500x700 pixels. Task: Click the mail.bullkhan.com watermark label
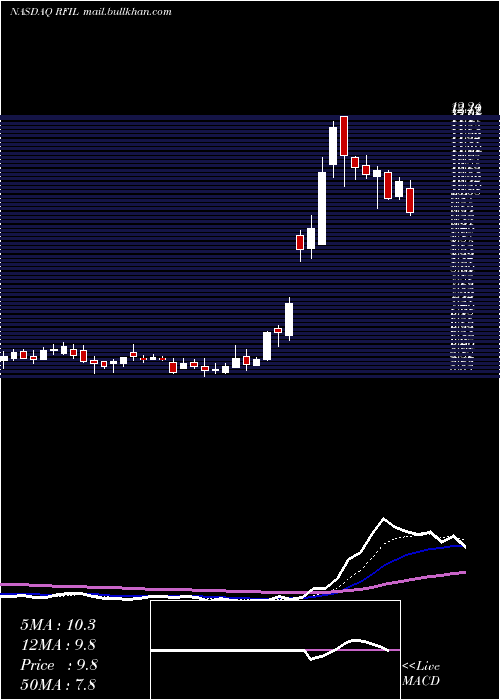click(x=127, y=12)
